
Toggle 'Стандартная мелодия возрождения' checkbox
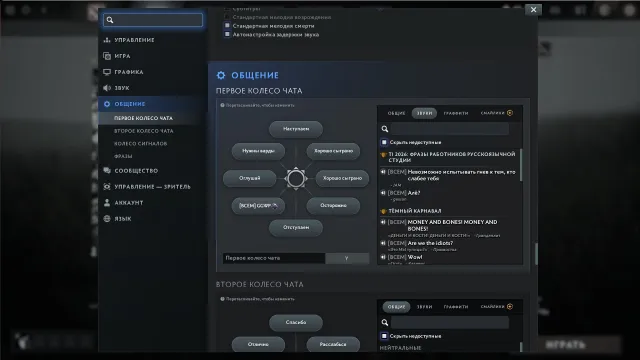pos(227,17)
